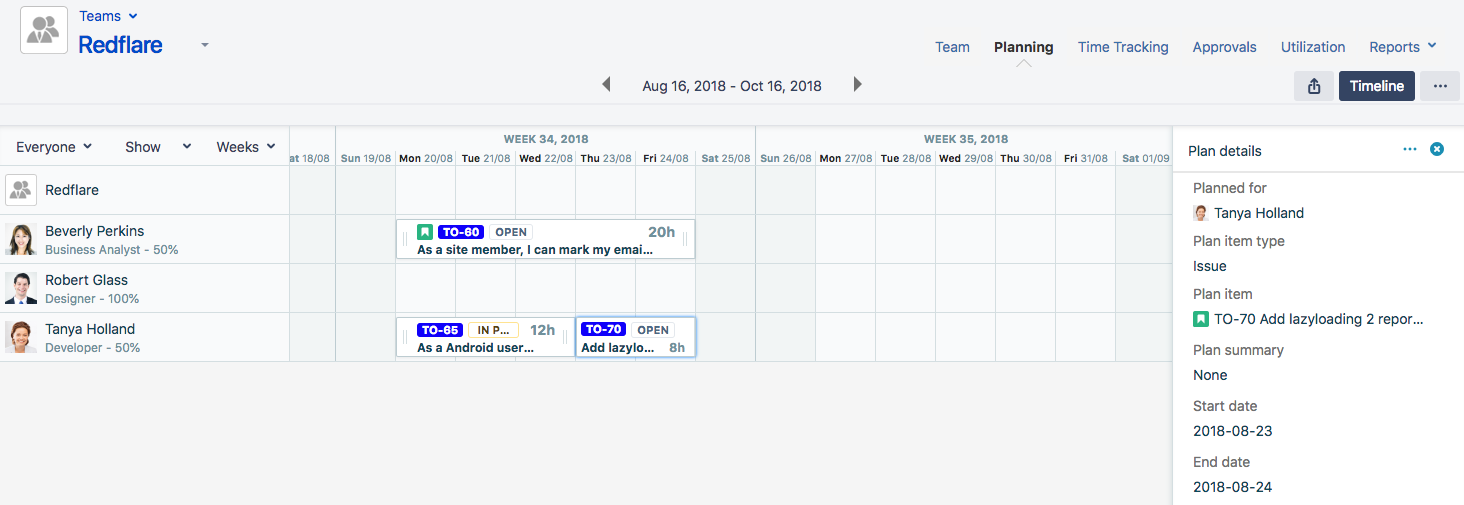This screenshot has width=1464, height=505.
Task: Open the Everyone filter dropdown
Action: coord(54,147)
